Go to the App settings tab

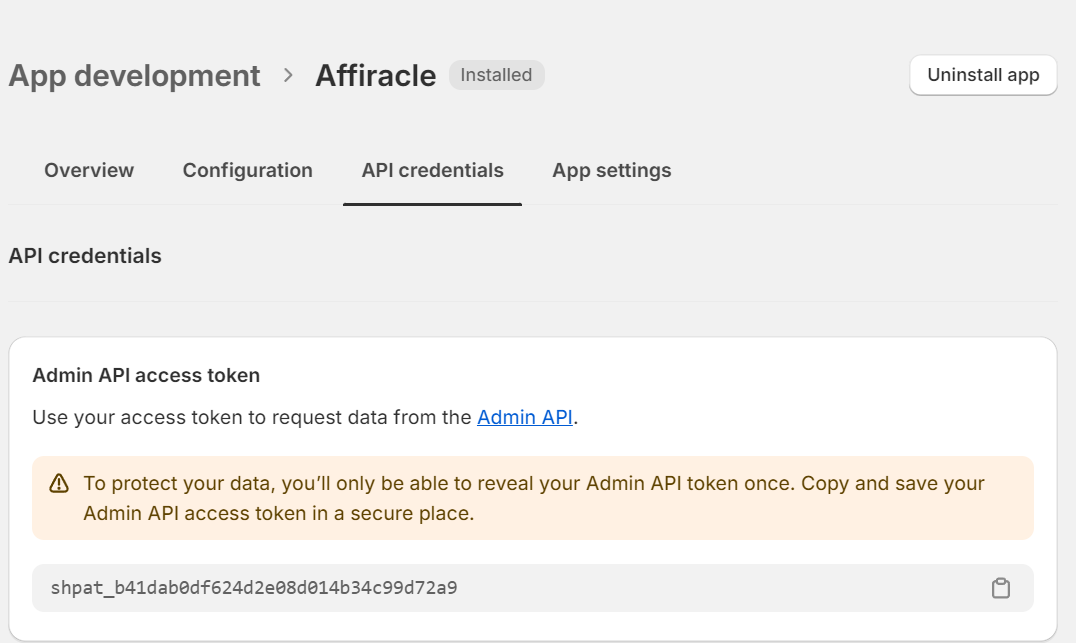pos(611,170)
